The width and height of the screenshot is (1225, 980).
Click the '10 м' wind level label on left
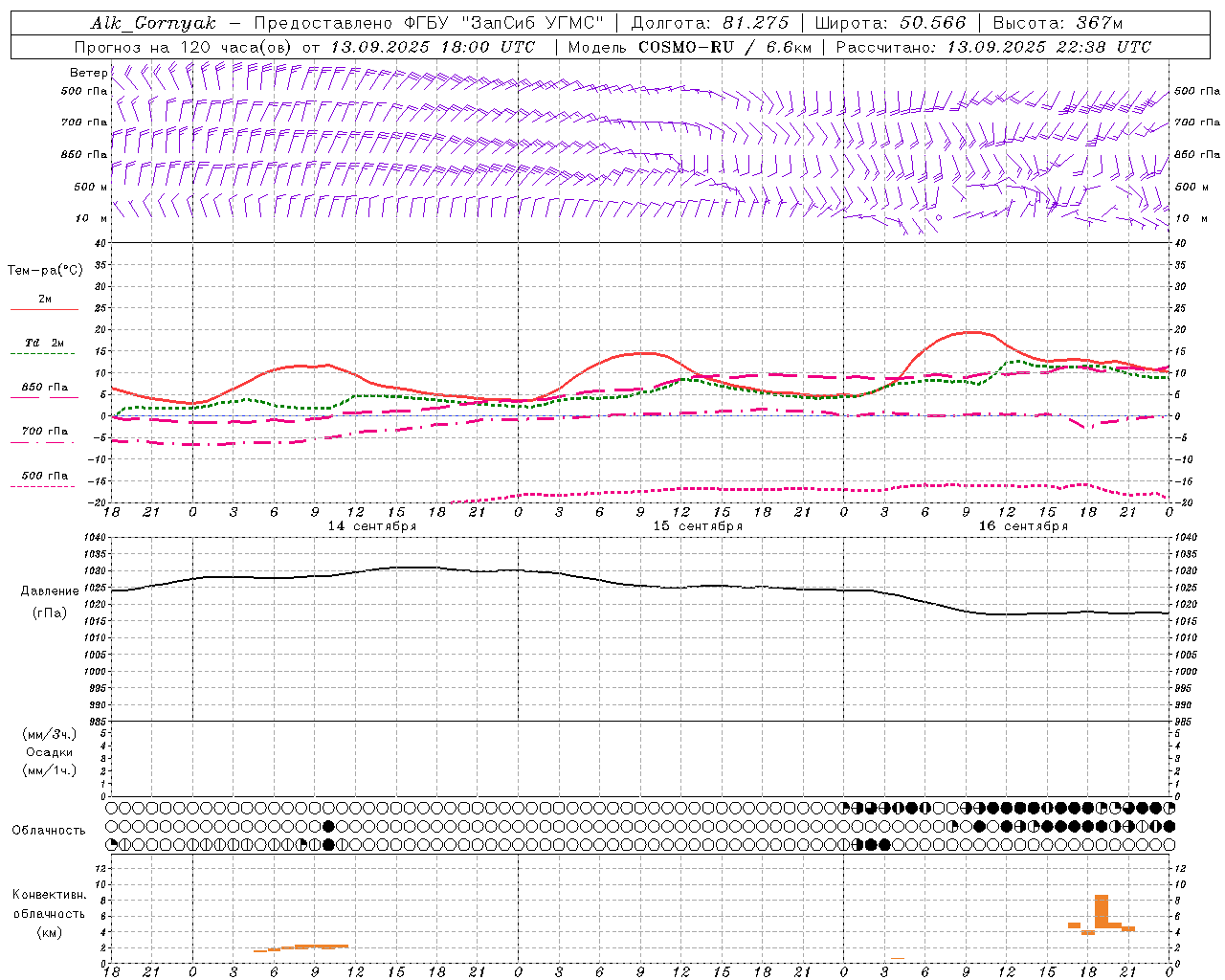[91, 218]
